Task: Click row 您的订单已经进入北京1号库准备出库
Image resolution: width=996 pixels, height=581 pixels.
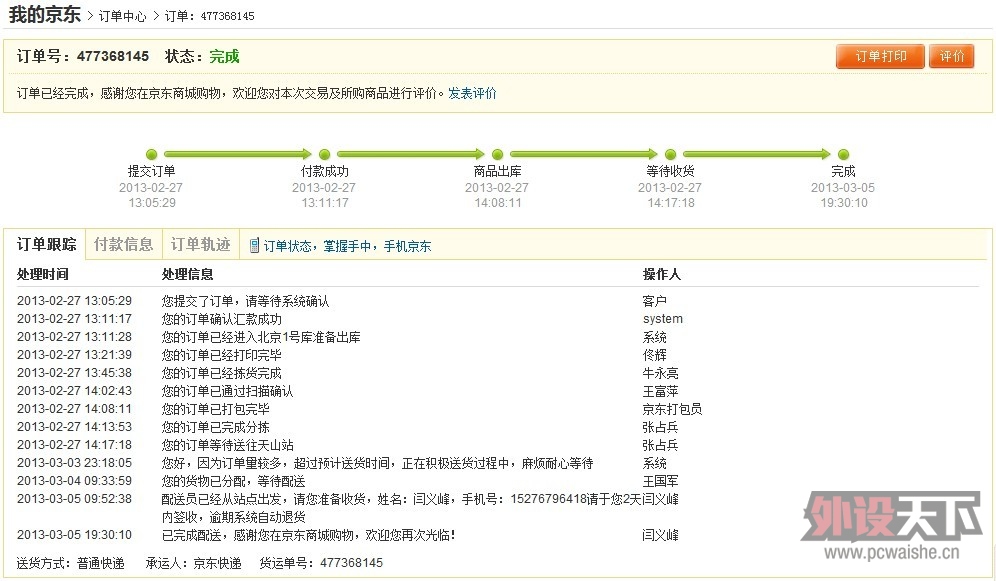Action: [497, 337]
